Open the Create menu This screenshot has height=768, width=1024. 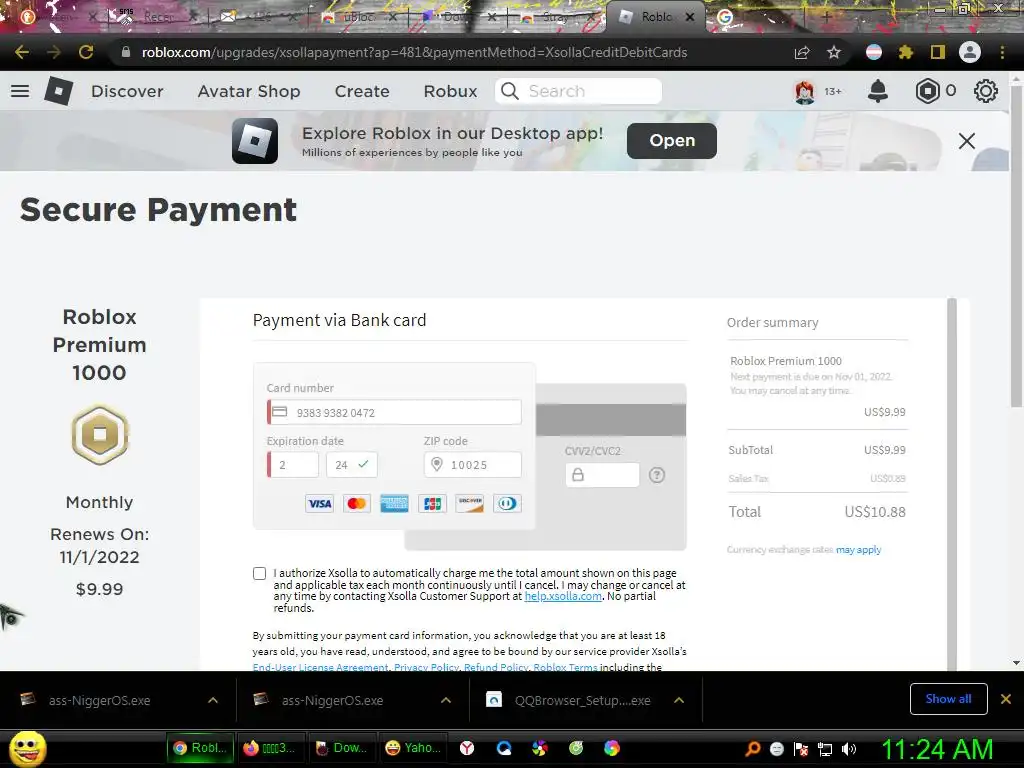[362, 91]
